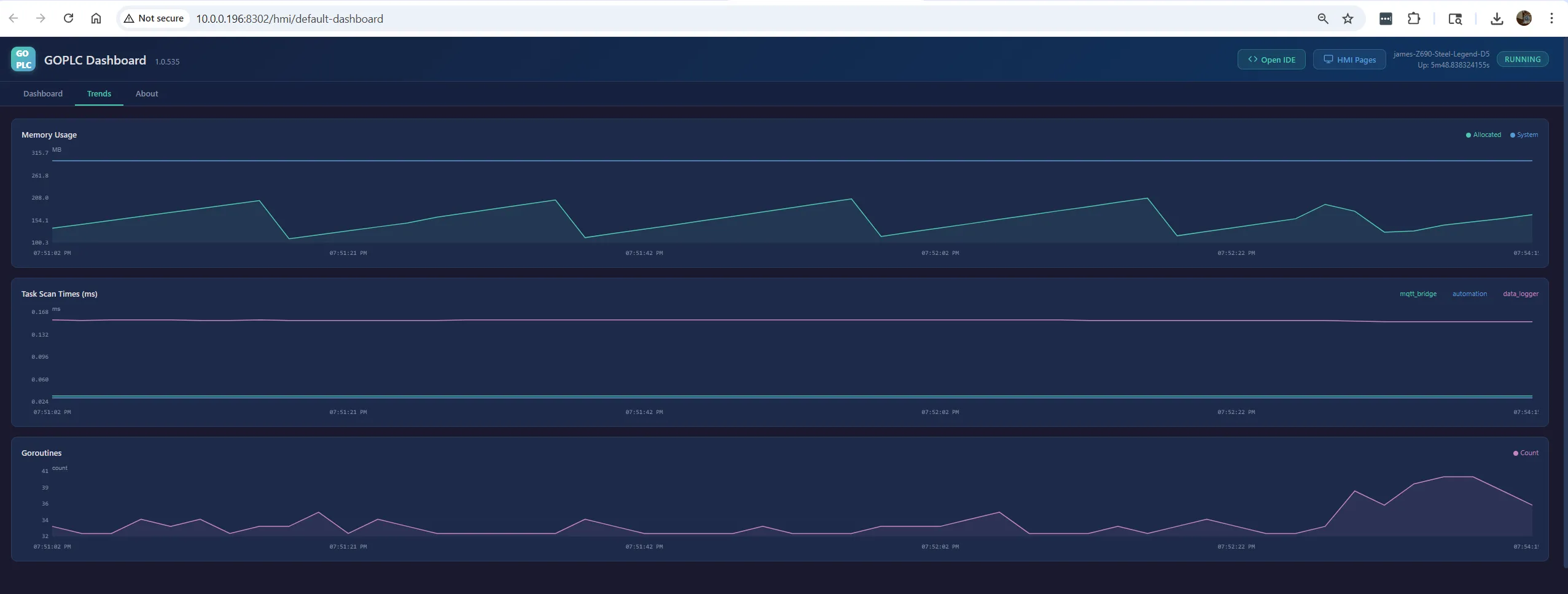The width and height of the screenshot is (1568, 594).
Task: Click the Task Scan Times (ms) title
Action: (60, 294)
